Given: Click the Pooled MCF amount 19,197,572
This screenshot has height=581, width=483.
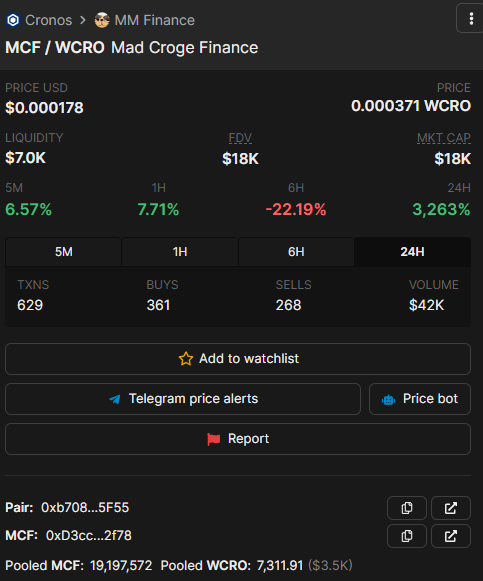Looking at the screenshot, I should pos(121,566).
